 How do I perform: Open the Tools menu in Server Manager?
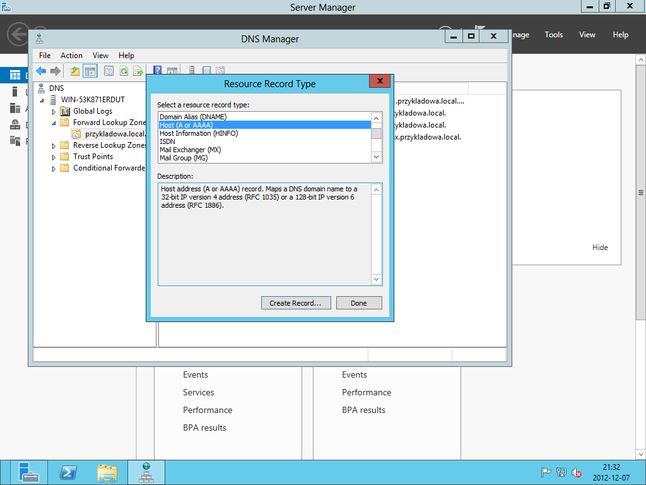pyautogui.click(x=553, y=35)
